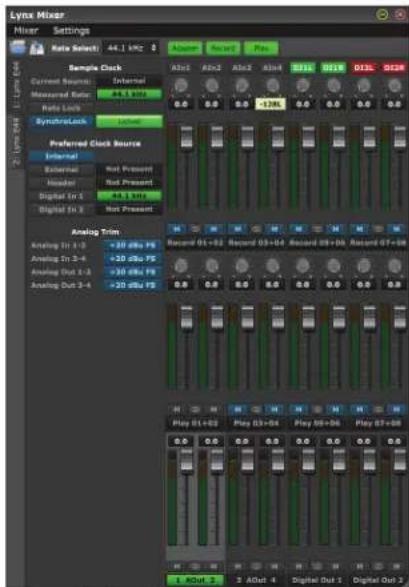This screenshot has width=409, height=587.
Task: Click the stereo link icon above 3 AOut 4
Action: tap(256, 566)
